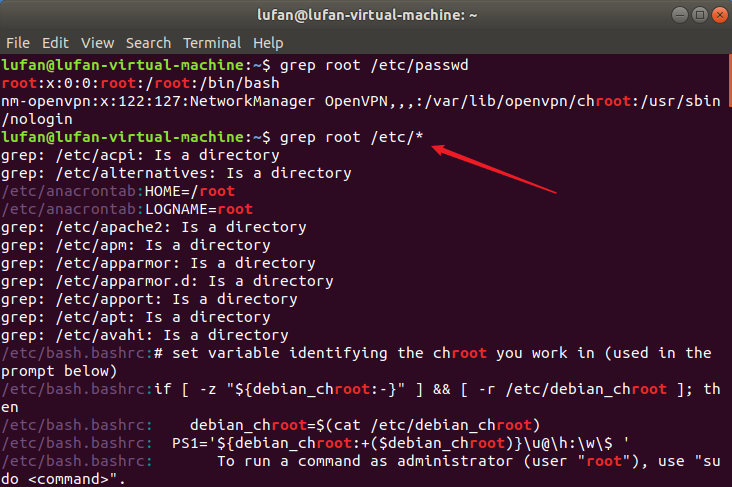
Task: Close the terminal window
Action: (720, 15)
